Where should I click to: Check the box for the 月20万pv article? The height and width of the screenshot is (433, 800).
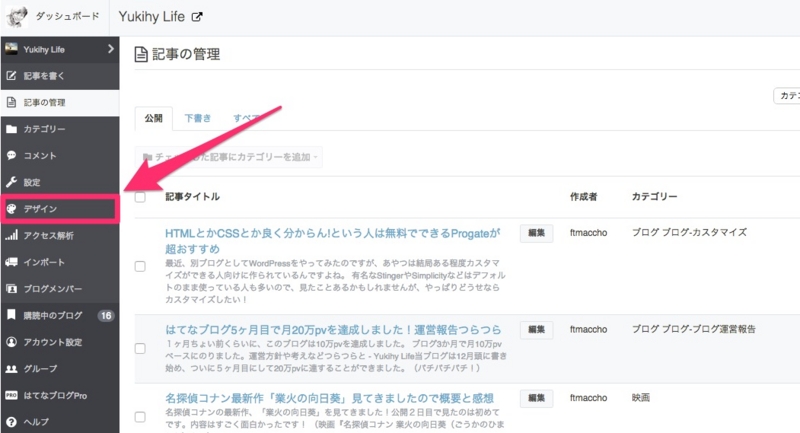point(140,348)
